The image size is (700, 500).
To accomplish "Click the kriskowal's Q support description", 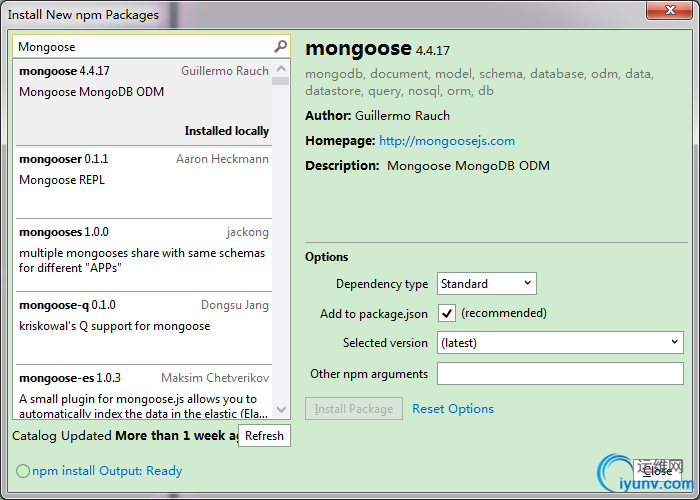I will [x=115, y=326].
